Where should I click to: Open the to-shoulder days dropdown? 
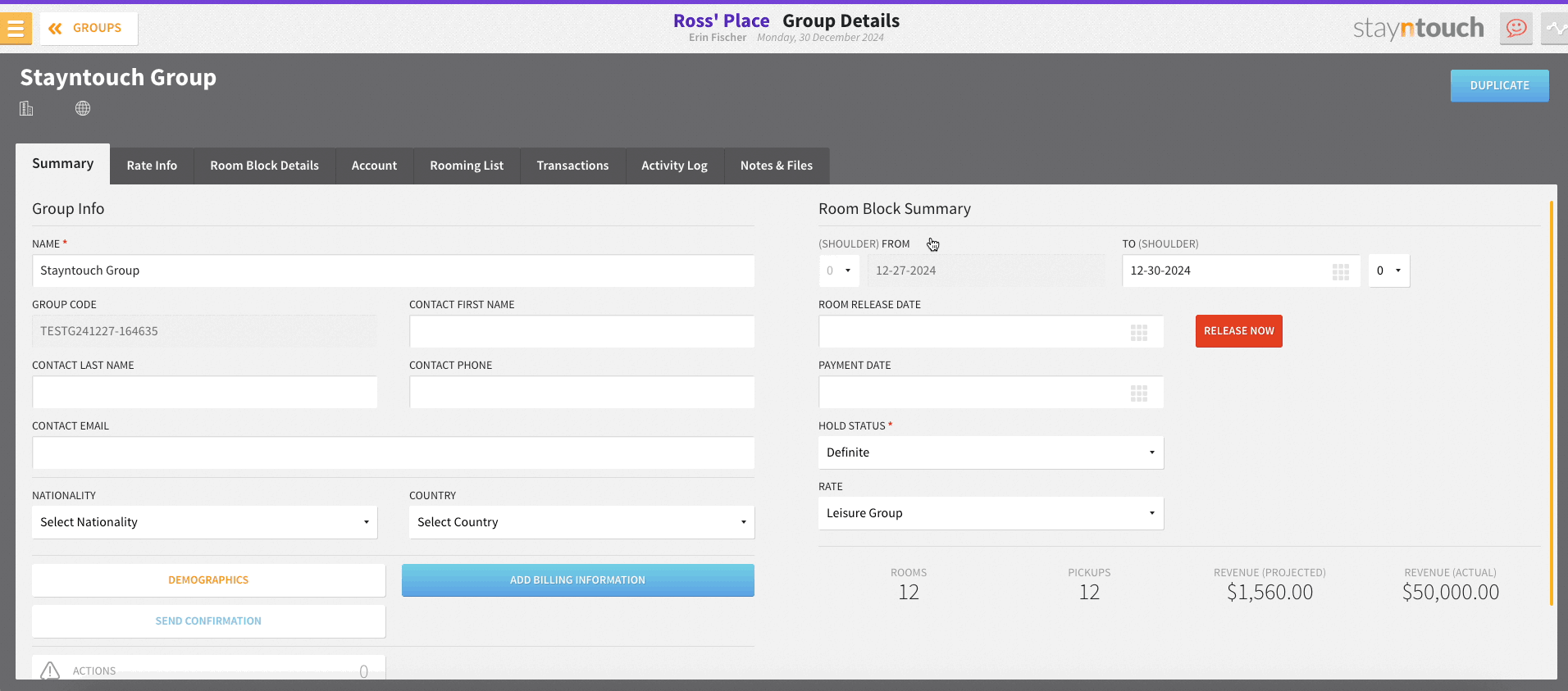[x=1388, y=270]
